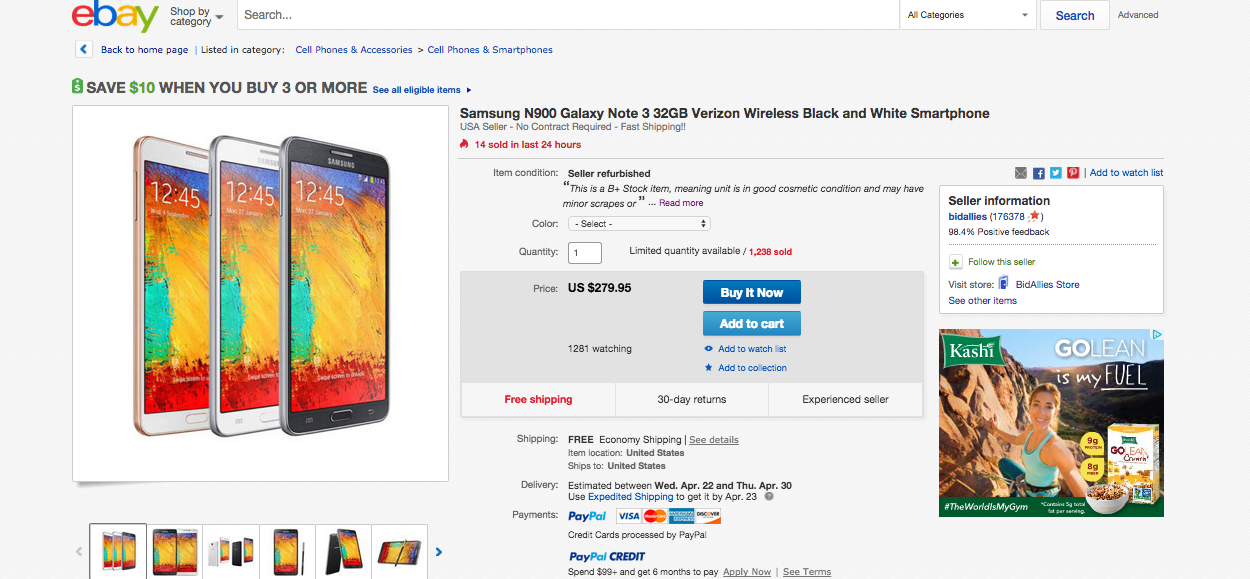
Task: Share listing on Facebook icon
Action: point(1039,173)
